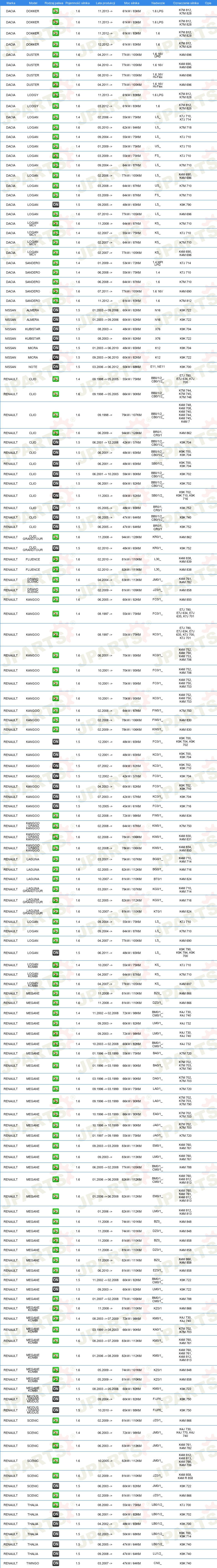Click the E11, NE11 body cell
217x1568 pixels.
click(157, 367)
